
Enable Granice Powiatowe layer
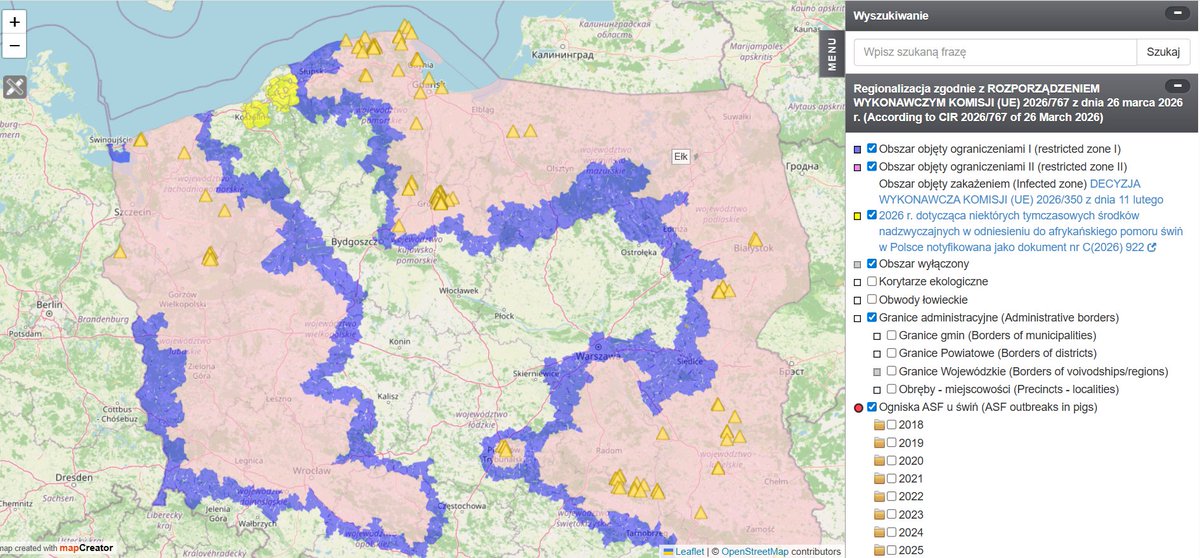[892, 353]
